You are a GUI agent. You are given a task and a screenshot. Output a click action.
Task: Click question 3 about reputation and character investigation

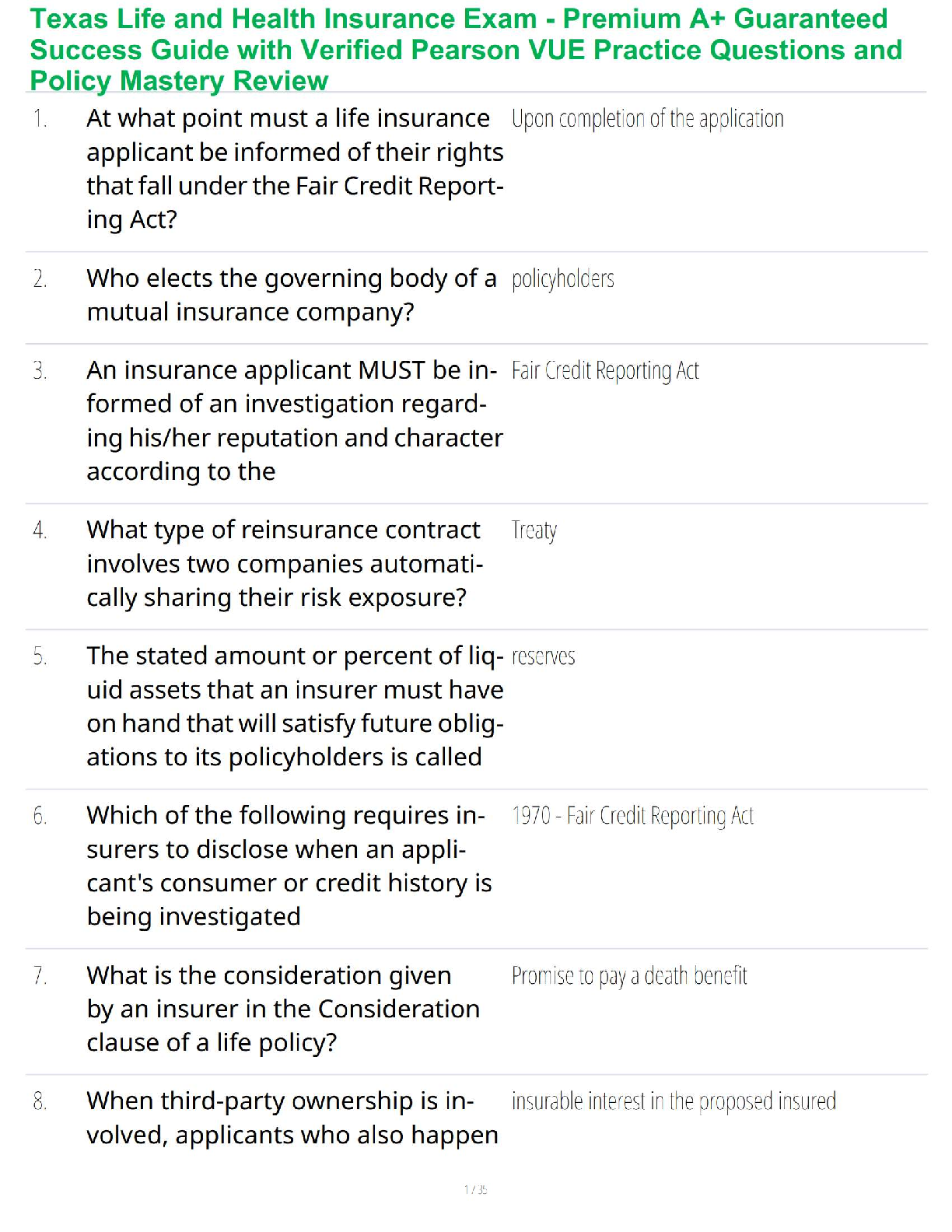(294, 421)
